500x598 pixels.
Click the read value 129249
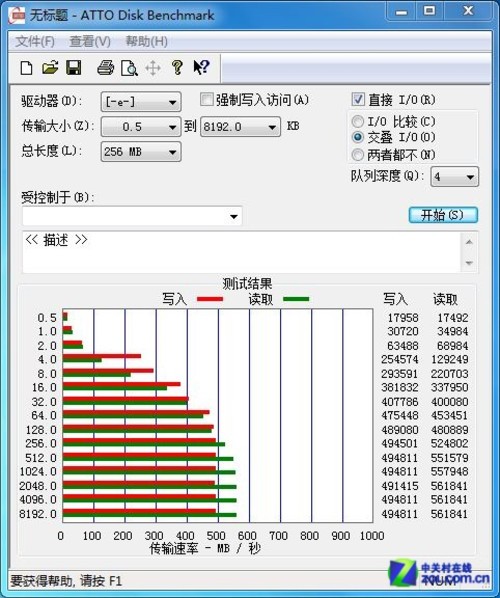[450, 359]
